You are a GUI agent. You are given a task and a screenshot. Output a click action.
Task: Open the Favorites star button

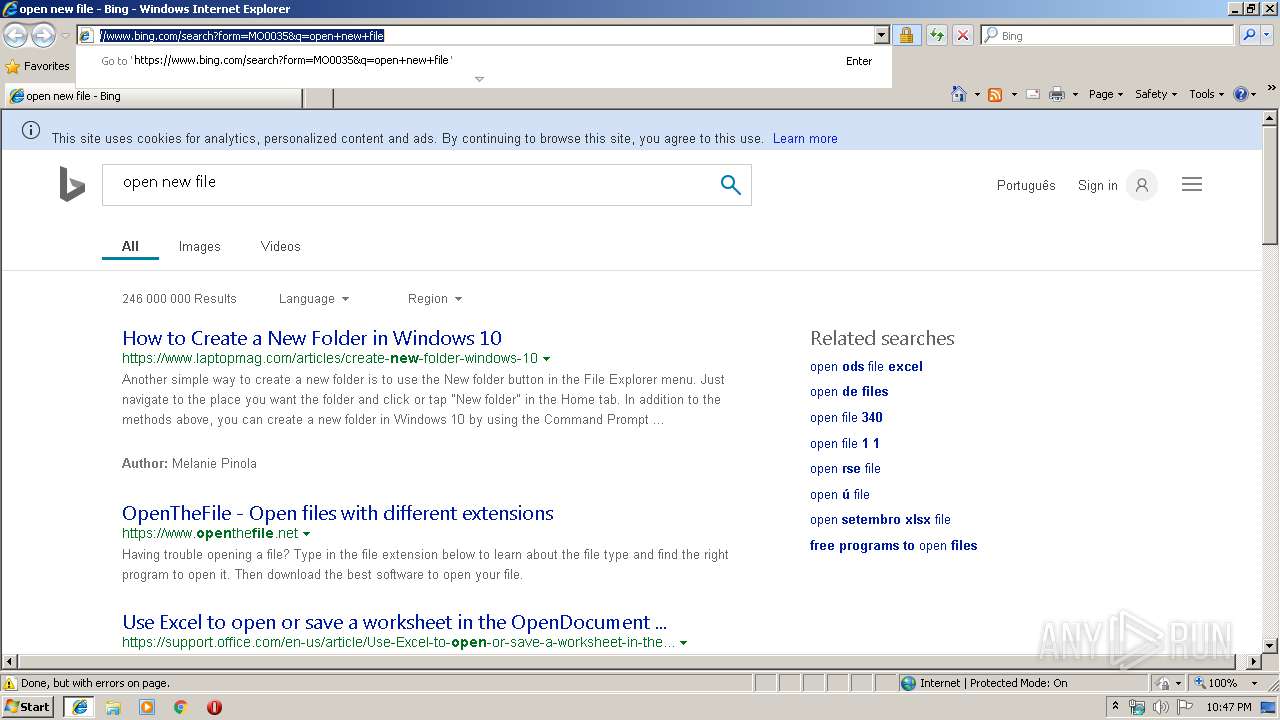pos(37,66)
